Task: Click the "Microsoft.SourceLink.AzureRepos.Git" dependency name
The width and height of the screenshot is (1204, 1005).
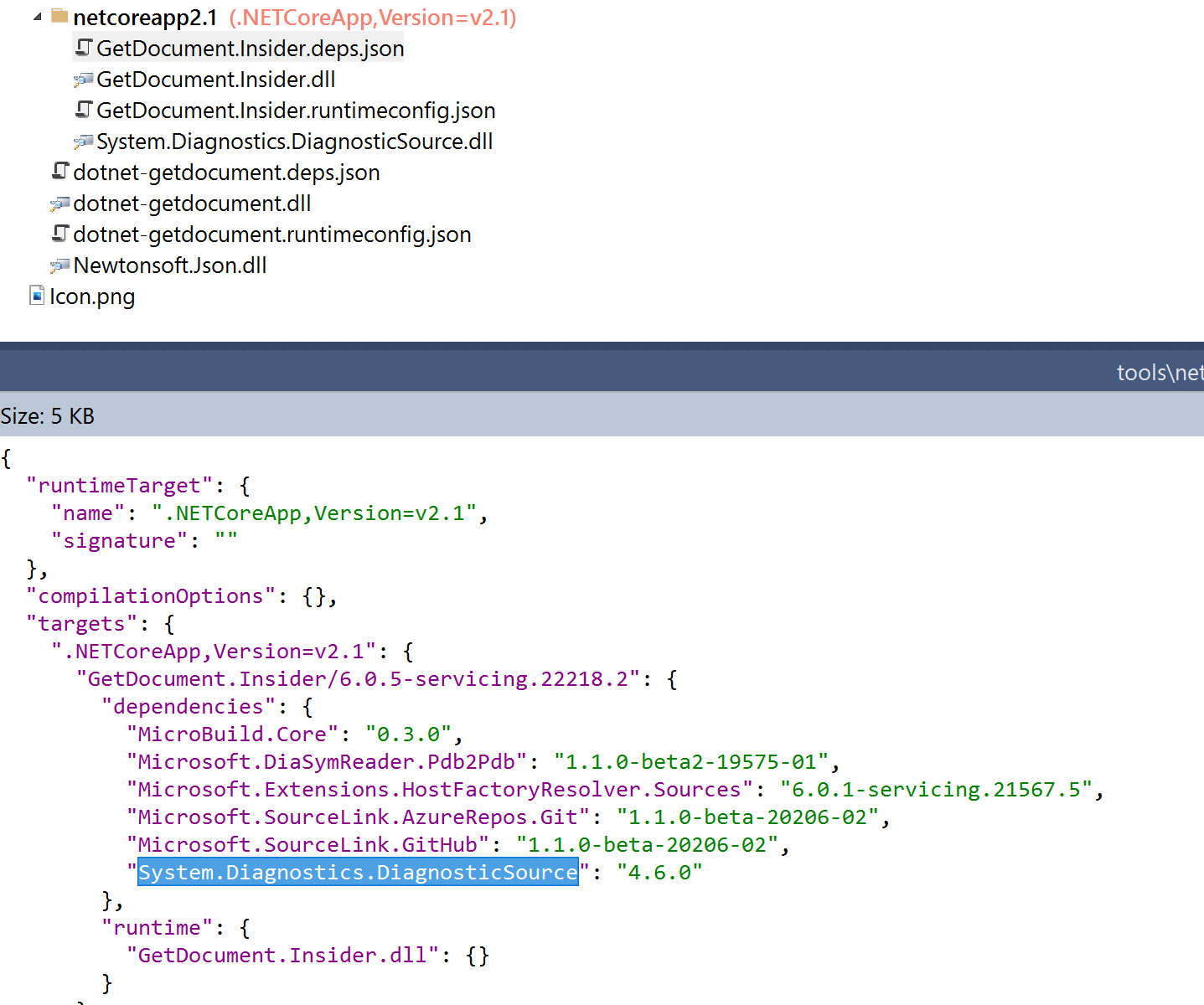Action: pyautogui.click(x=359, y=817)
